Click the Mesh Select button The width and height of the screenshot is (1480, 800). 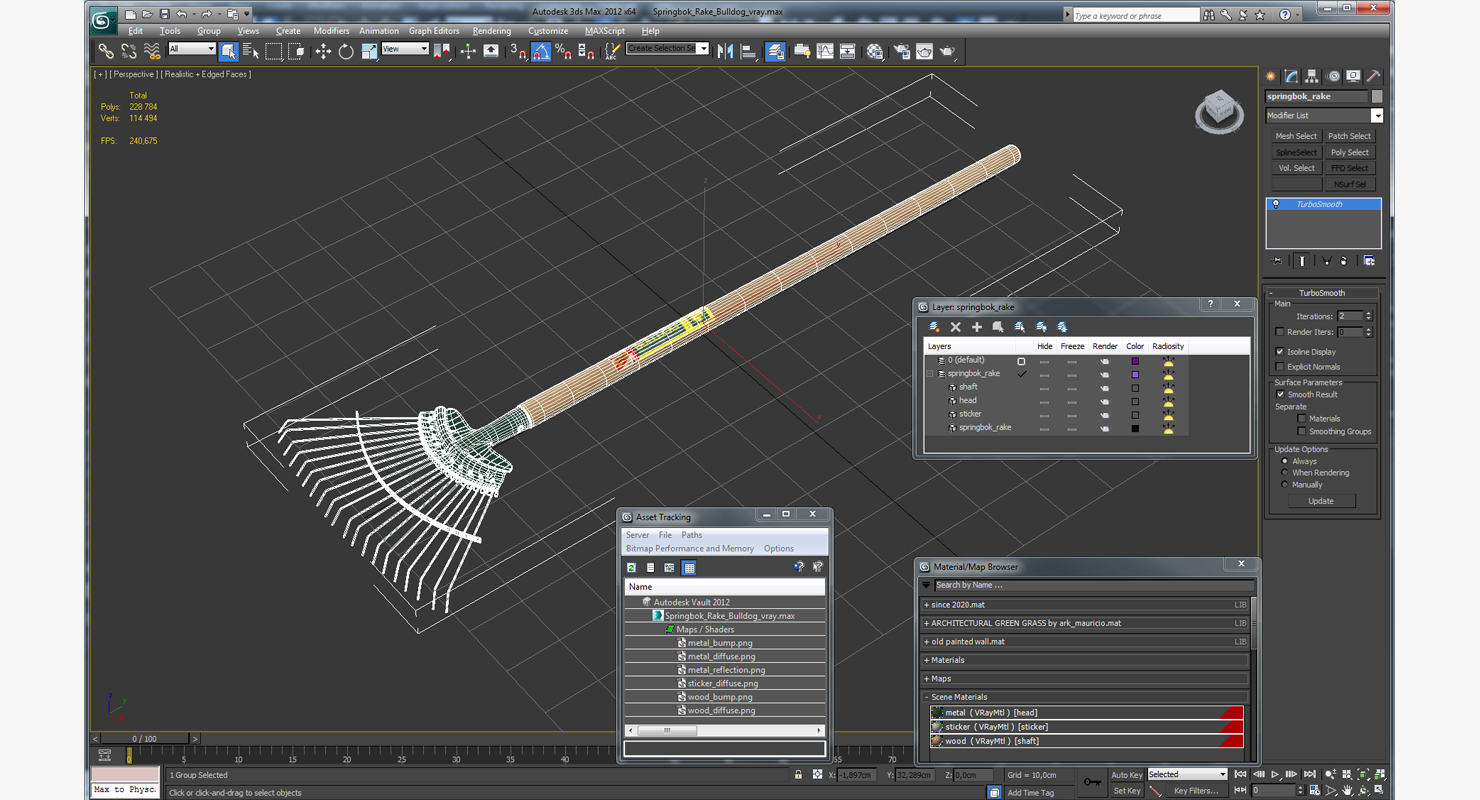(1296, 136)
